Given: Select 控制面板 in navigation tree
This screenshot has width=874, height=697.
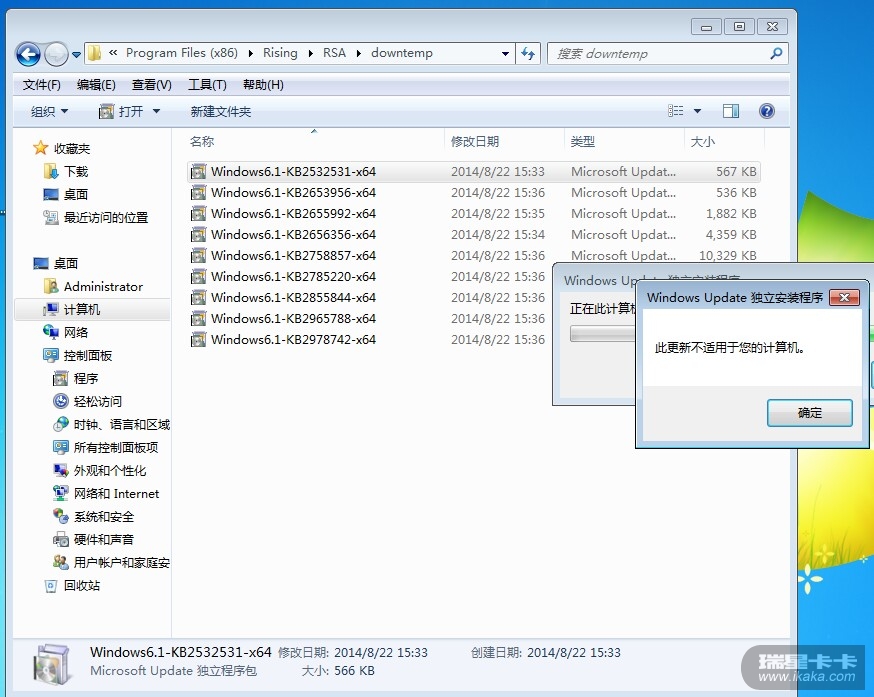Looking at the screenshot, I should click(x=77, y=355).
